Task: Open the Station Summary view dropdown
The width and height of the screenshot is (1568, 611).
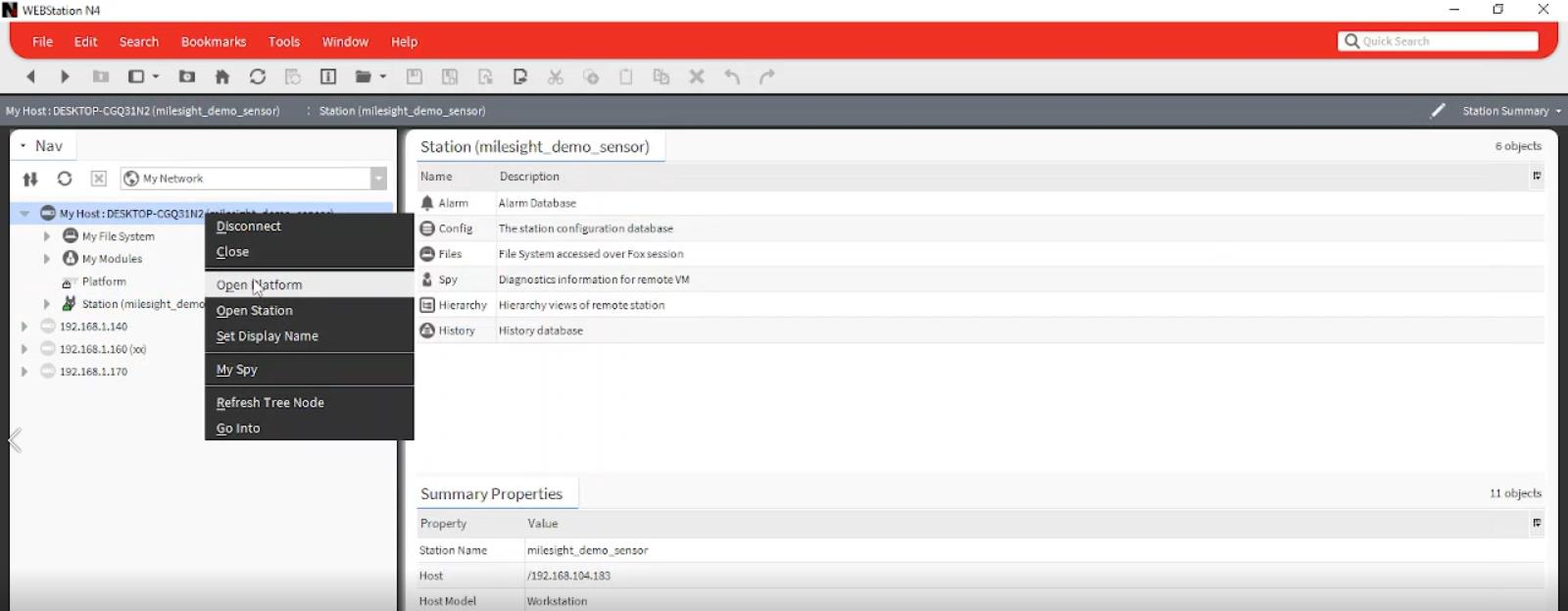Action: click(1512, 111)
